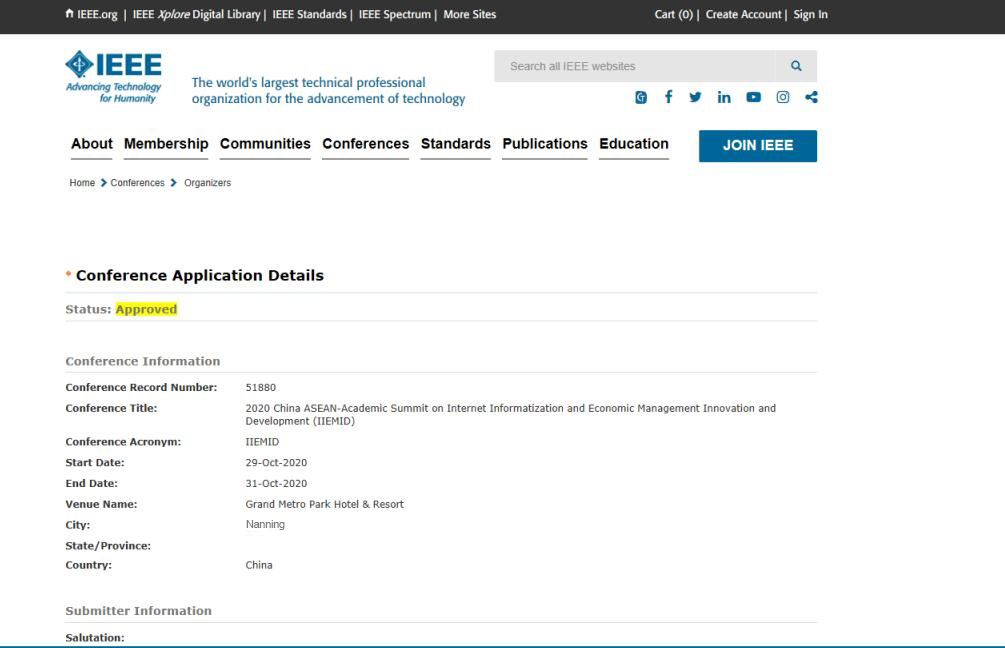
Task: Expand More Sites link
Action: pos(470,14)
